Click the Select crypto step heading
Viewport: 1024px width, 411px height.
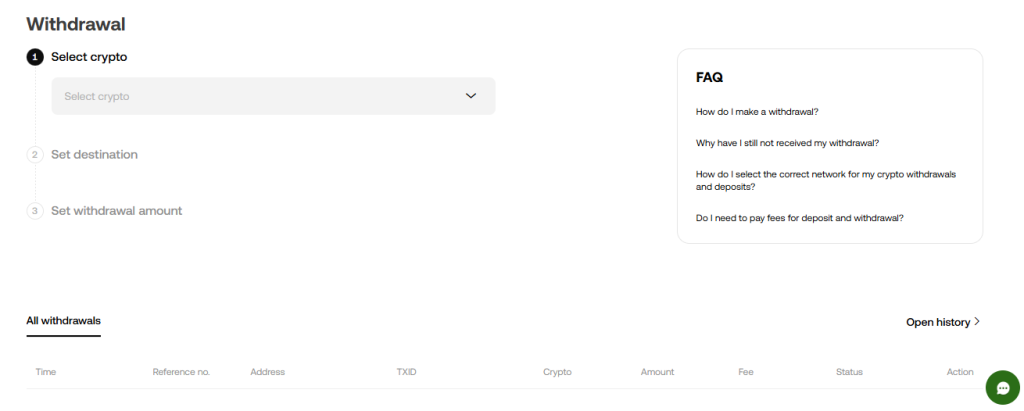click(x=89, y=57)
